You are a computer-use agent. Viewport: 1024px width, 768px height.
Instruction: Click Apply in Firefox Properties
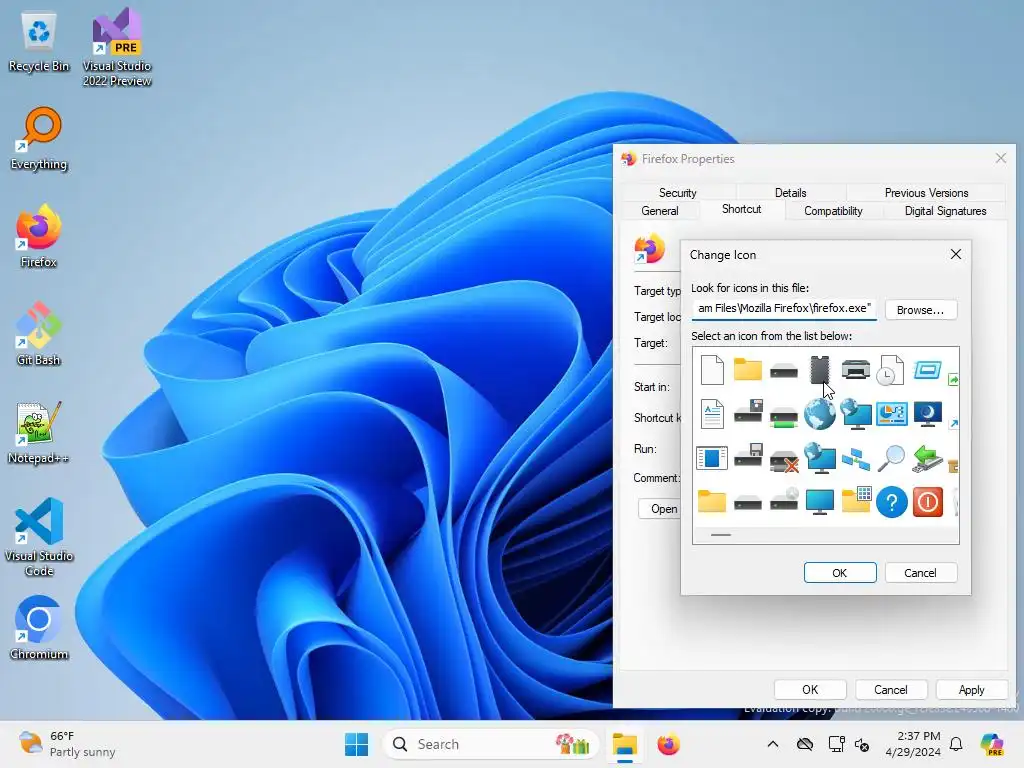[x=972, y=690]
